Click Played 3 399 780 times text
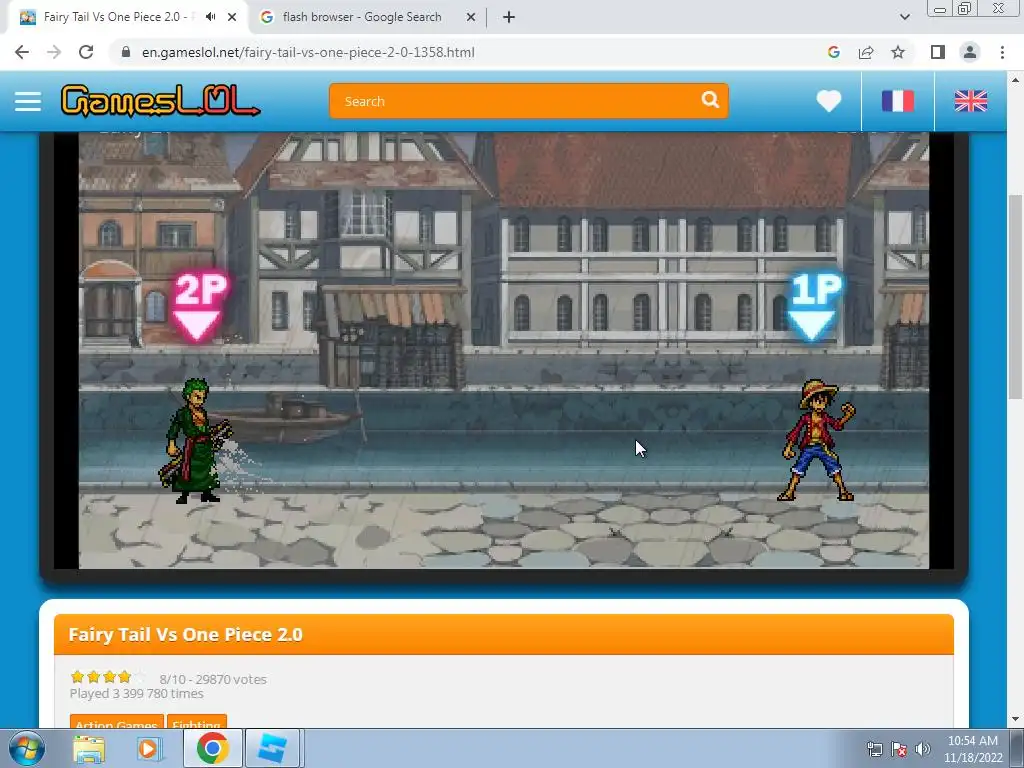 pos(136,694)
